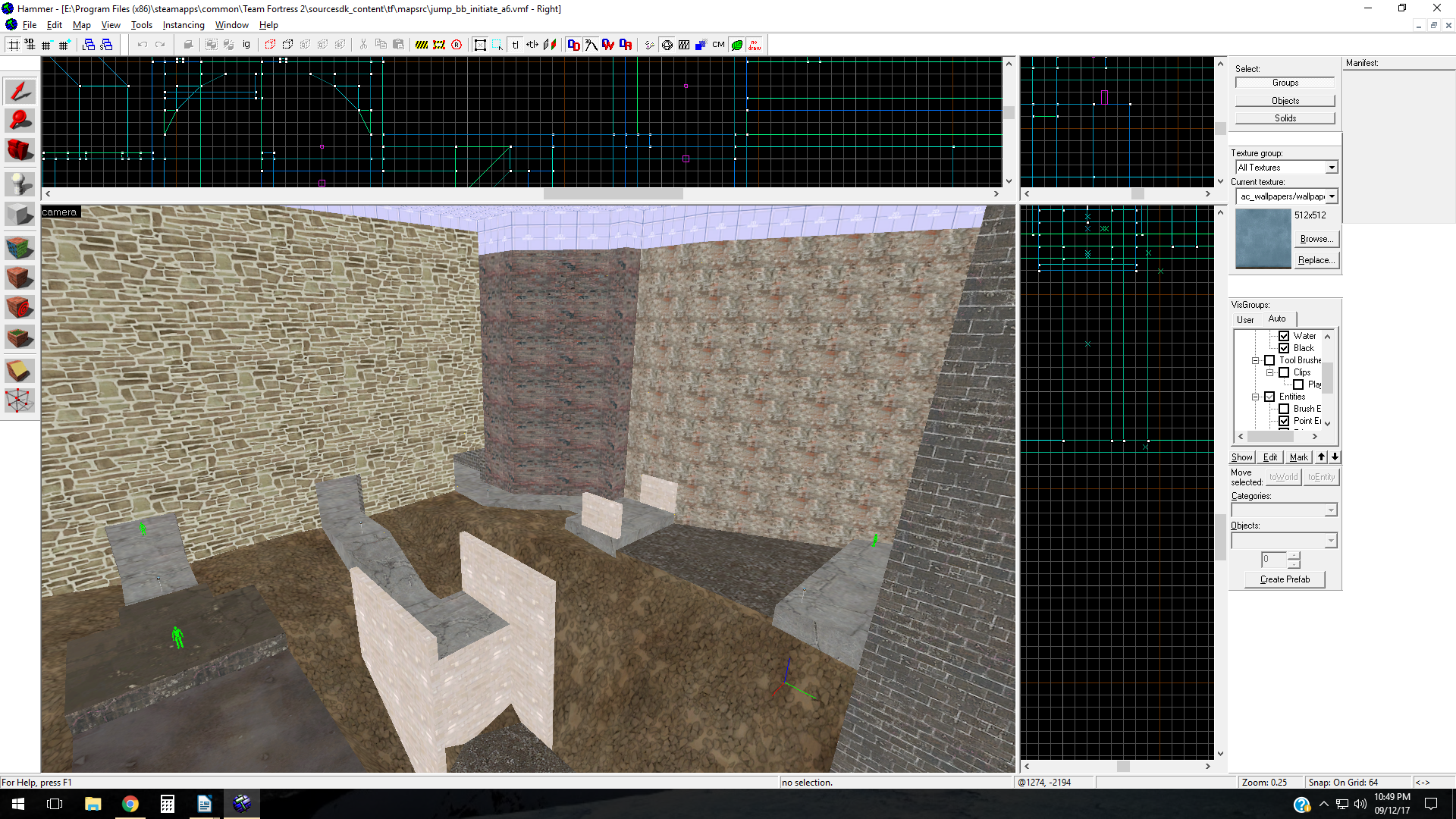
Task: Open the Map menu
Action: [x=82, y=25]
